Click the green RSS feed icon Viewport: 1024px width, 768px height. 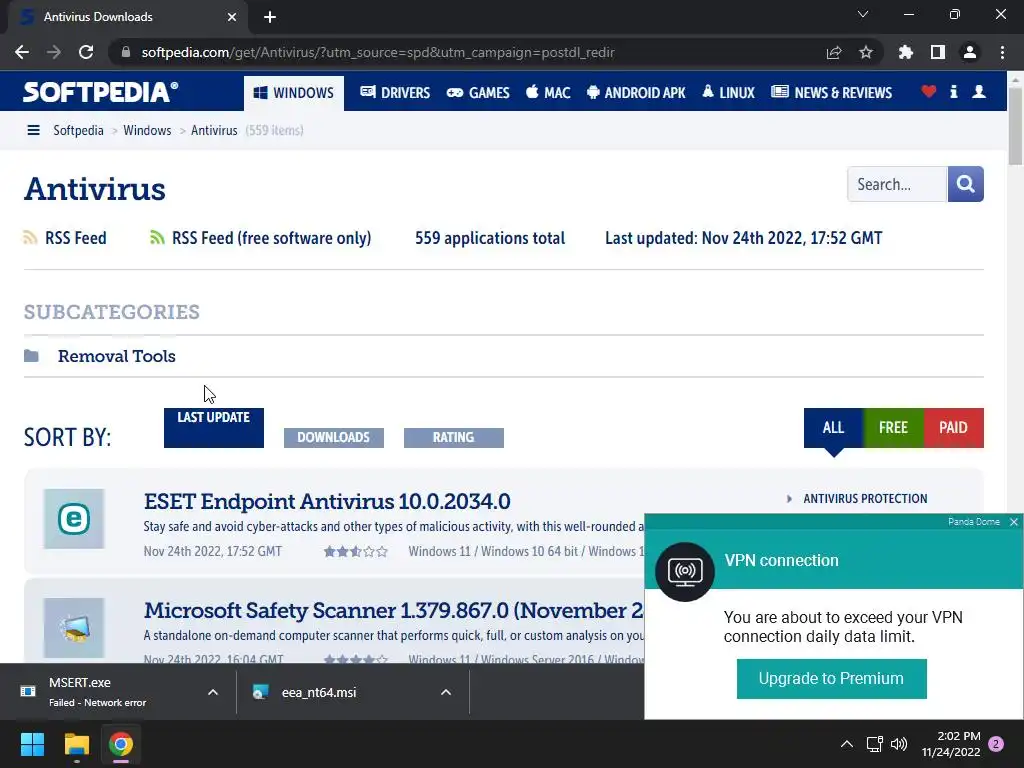(x=157, y=238)
